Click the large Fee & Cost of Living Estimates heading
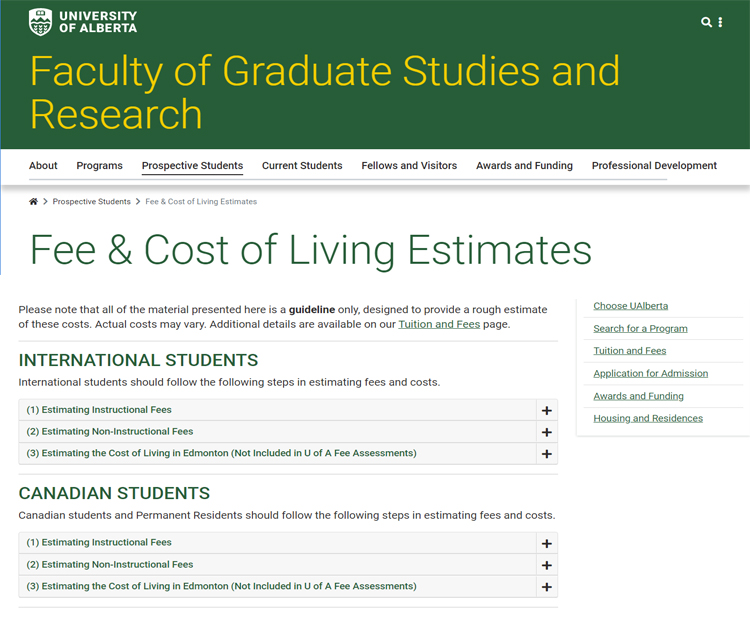Screen dimensions: 750x621 (x=311, y=250)
